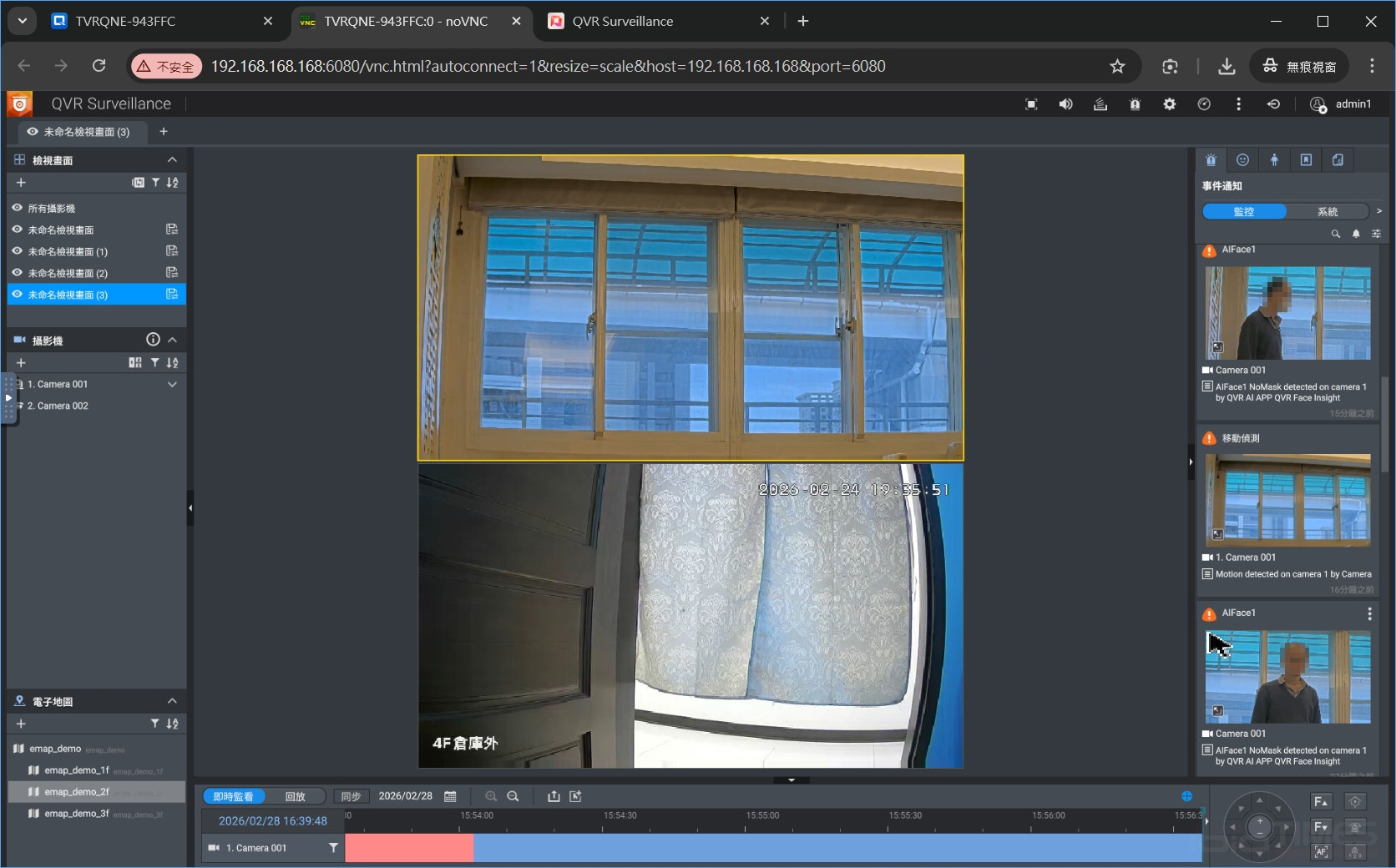Open the face recognition panel tab icon
1396x868 pixels.
(1242, 160)
